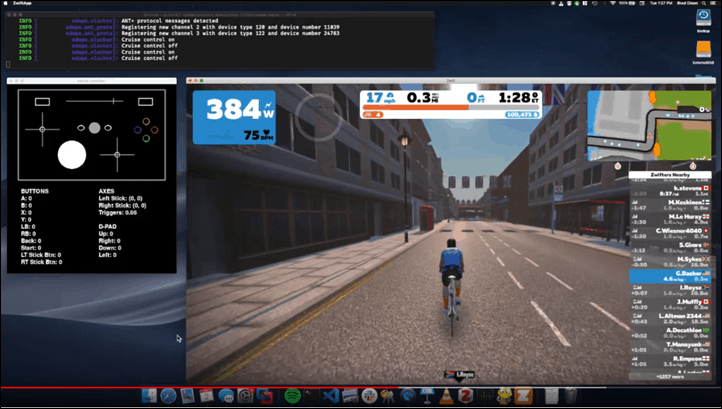Click the Zwift minimap
This screenshot has height=409, width=722.
click(x=649, y=125)
